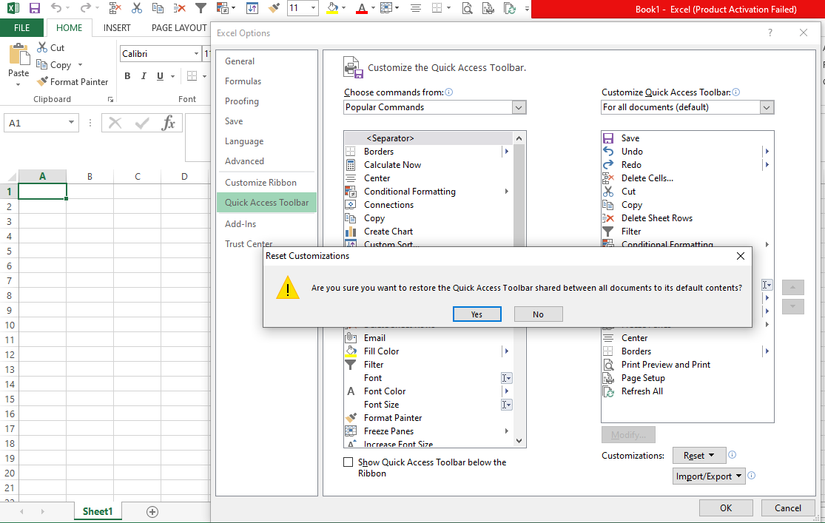
Task: Click the Filter funnel icon in top toolbar
Action: click(201, 9)
